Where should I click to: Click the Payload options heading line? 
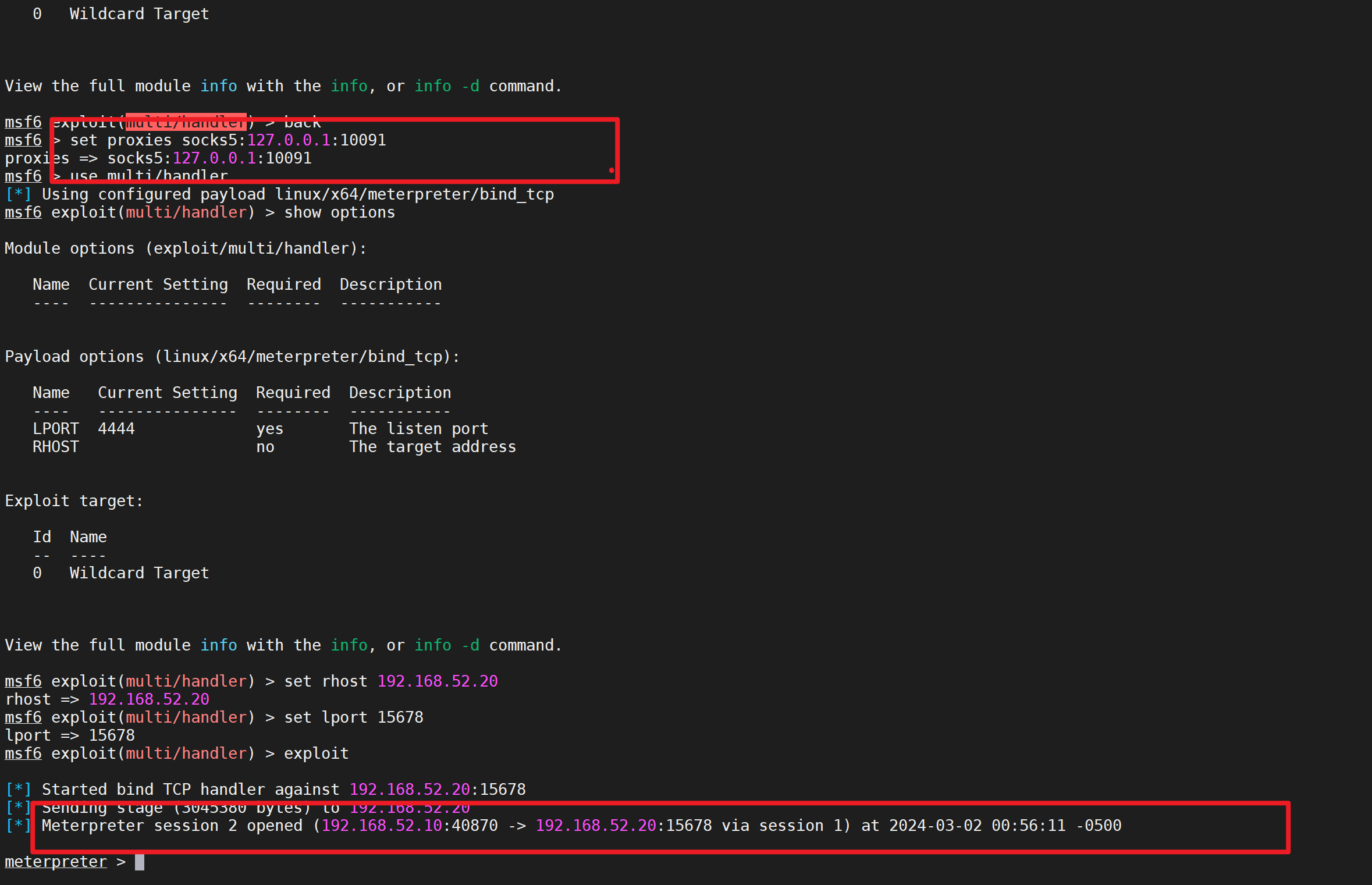point(232,357)
